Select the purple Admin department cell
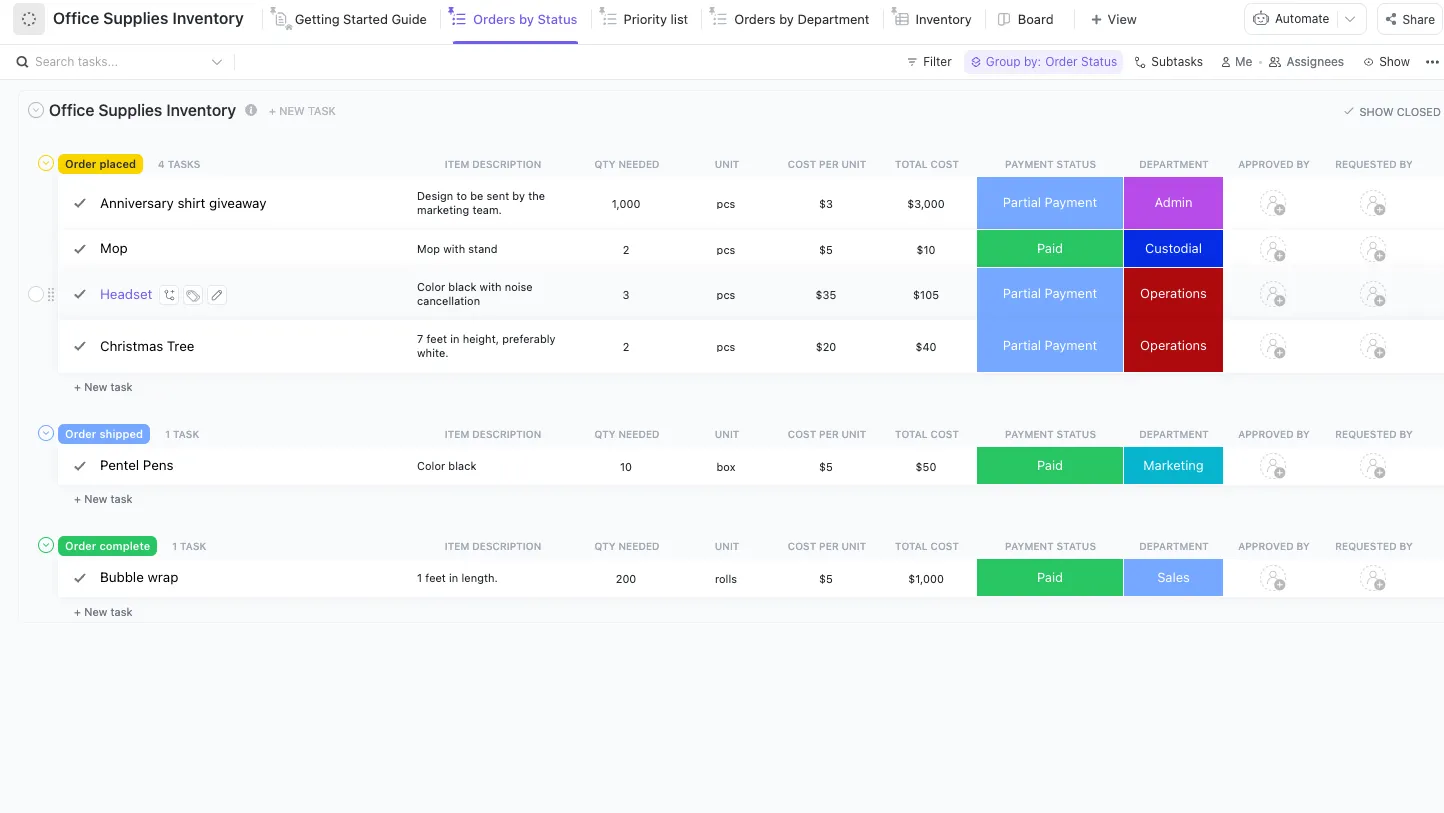Screen dimensions: 1444x813 coord(1173,203)
